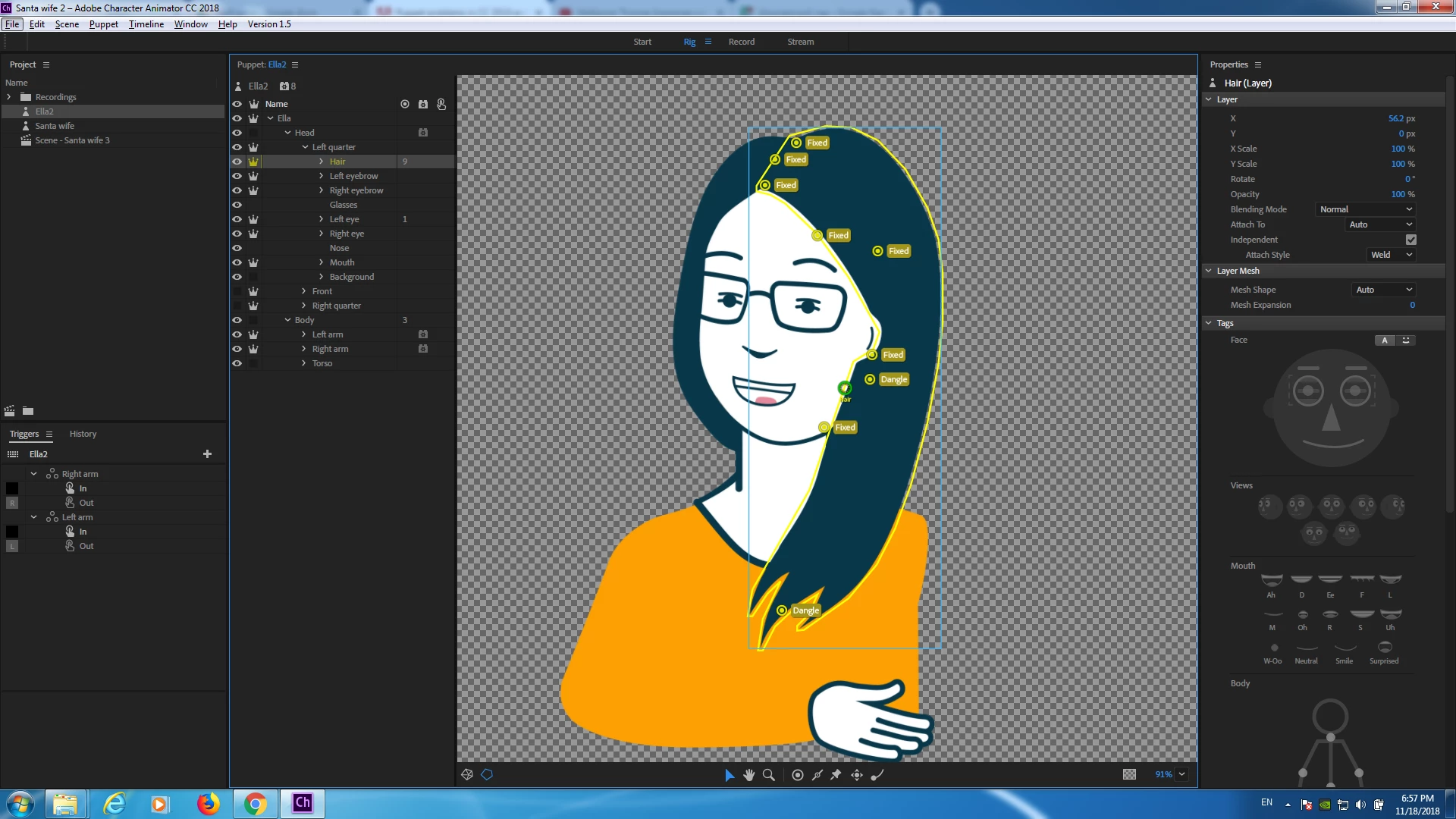Open Blending Mode dropdown

[1365, 209]
